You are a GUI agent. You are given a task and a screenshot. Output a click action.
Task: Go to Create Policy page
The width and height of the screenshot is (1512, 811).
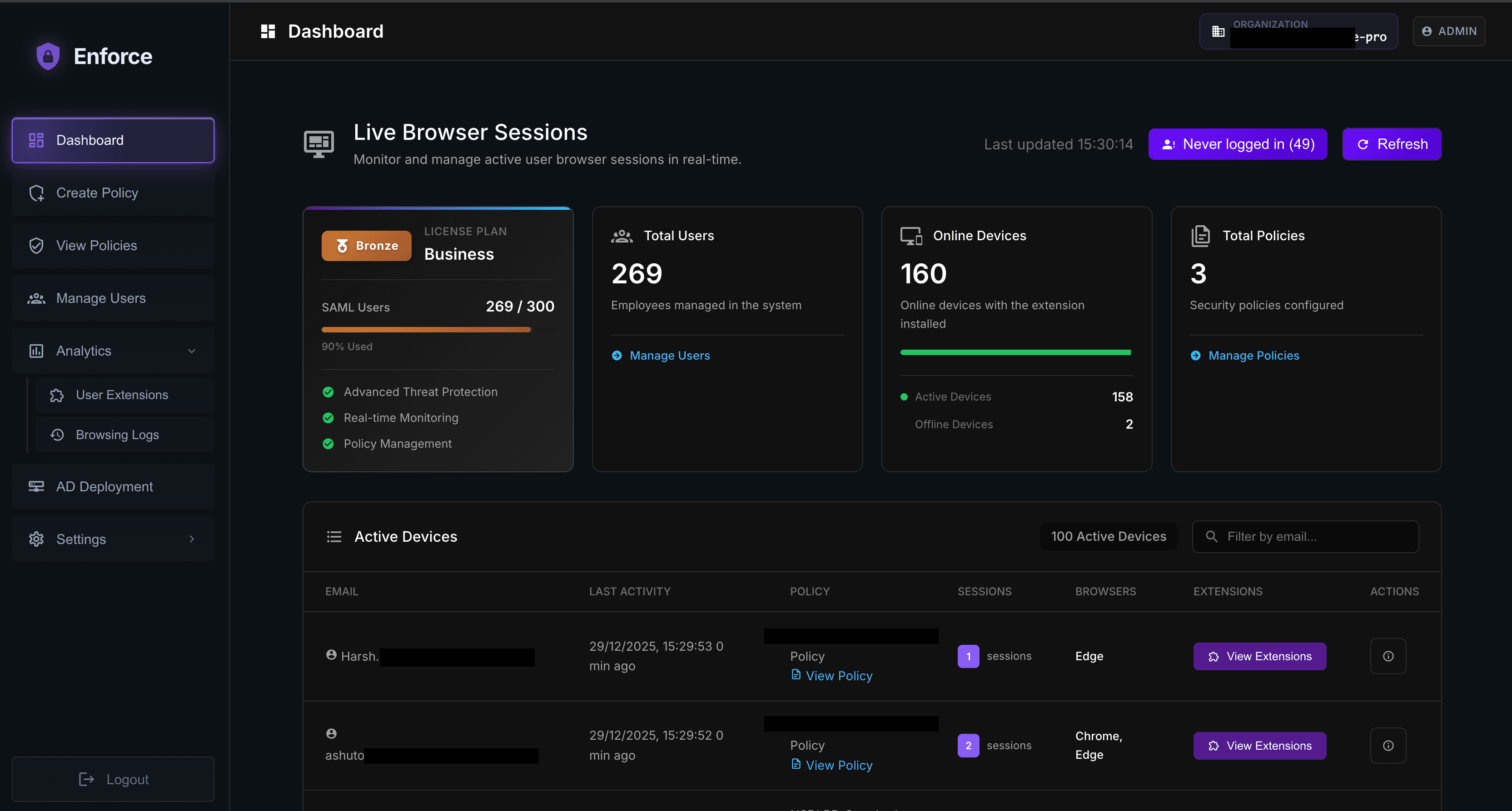click(x=113, y=193)
